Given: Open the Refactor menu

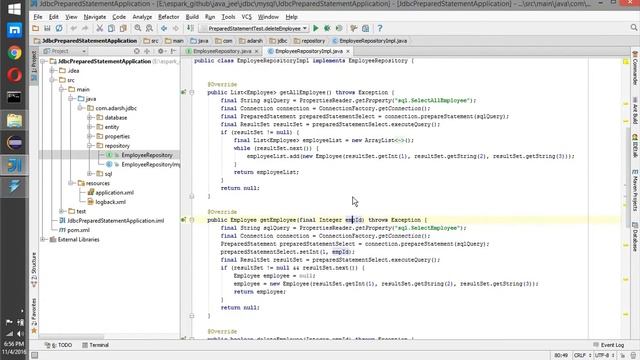Looking at the screenshot, I should pyautogui.click(x=169, y=17).
